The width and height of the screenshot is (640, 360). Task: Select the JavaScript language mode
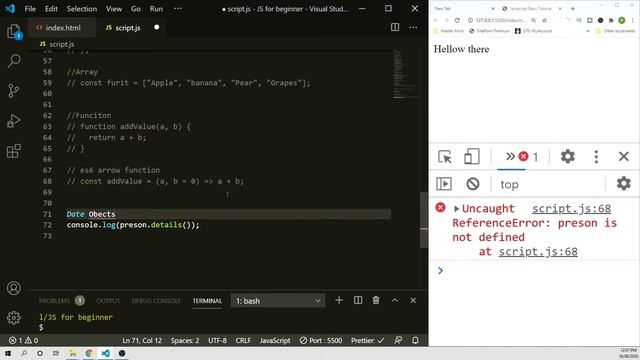click(x=275, y=340)
